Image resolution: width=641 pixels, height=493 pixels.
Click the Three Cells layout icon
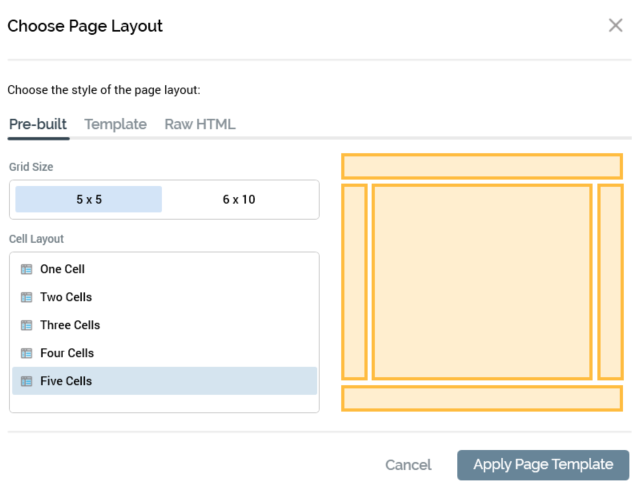tap(27, 325)
